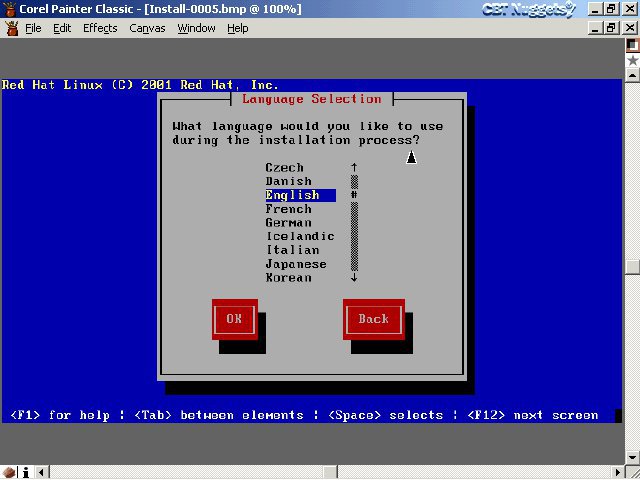
Task: Close the Install-0005.bmp document window
Action: (x=630, y=28)
